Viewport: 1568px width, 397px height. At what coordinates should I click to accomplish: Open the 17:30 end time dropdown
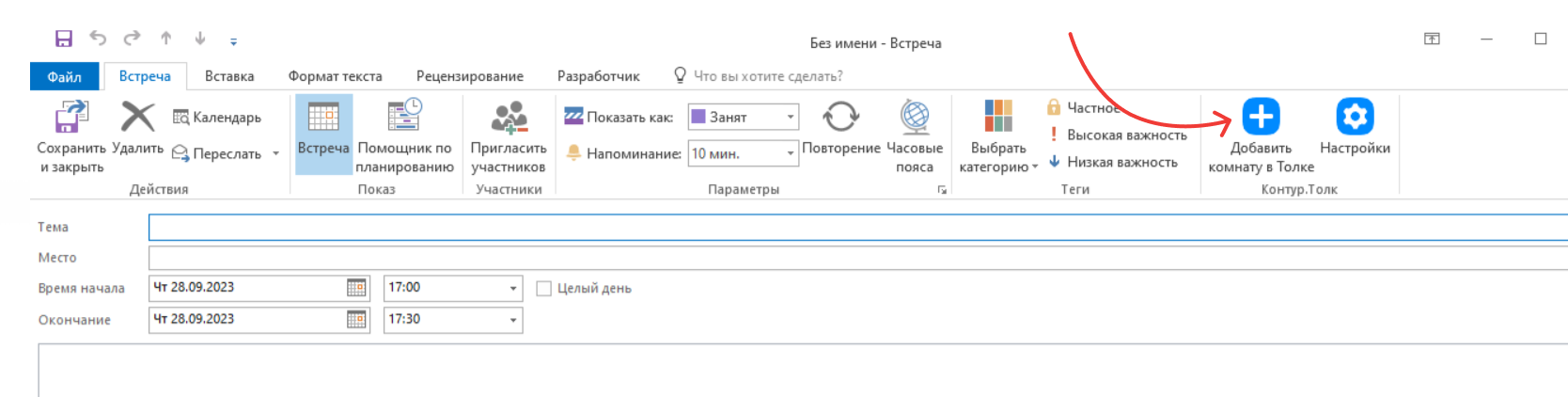513,320
